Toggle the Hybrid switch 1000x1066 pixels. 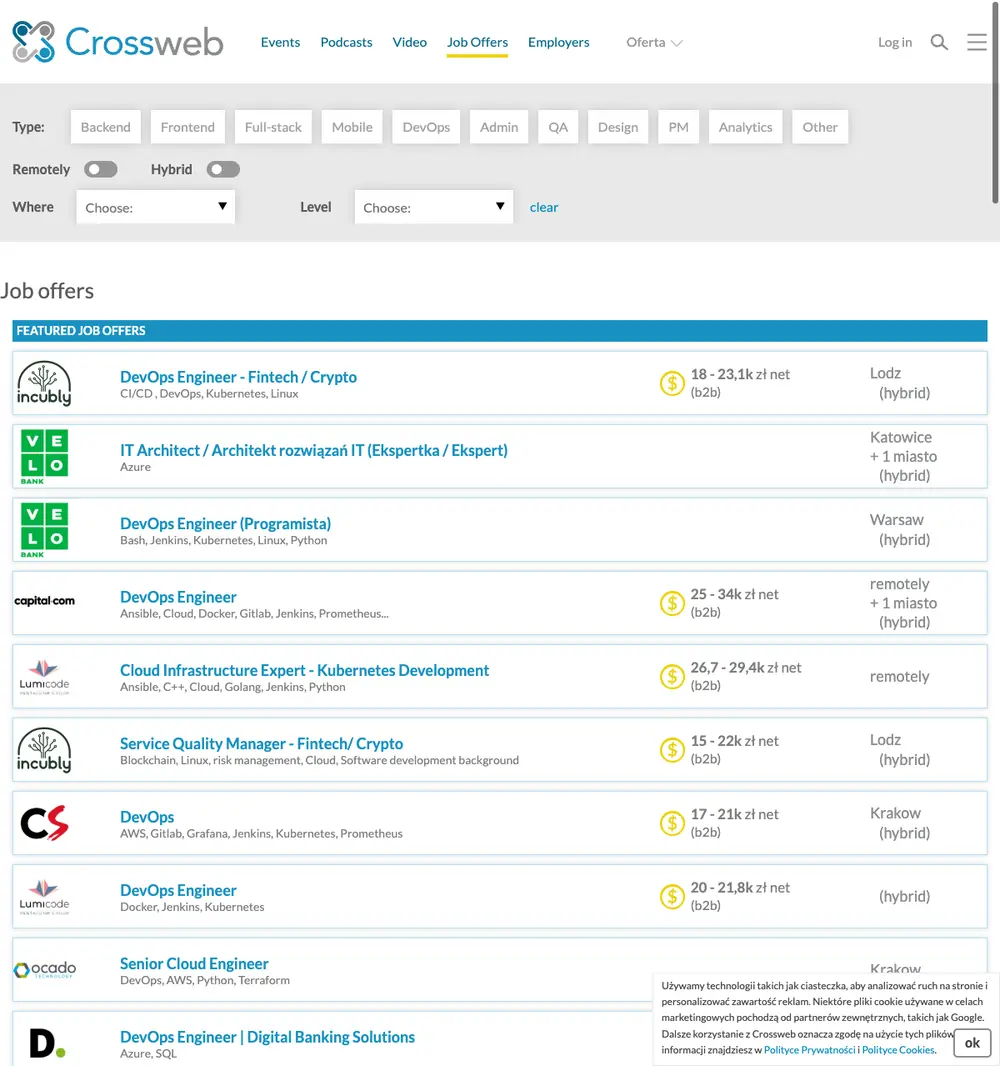(223, 169)
